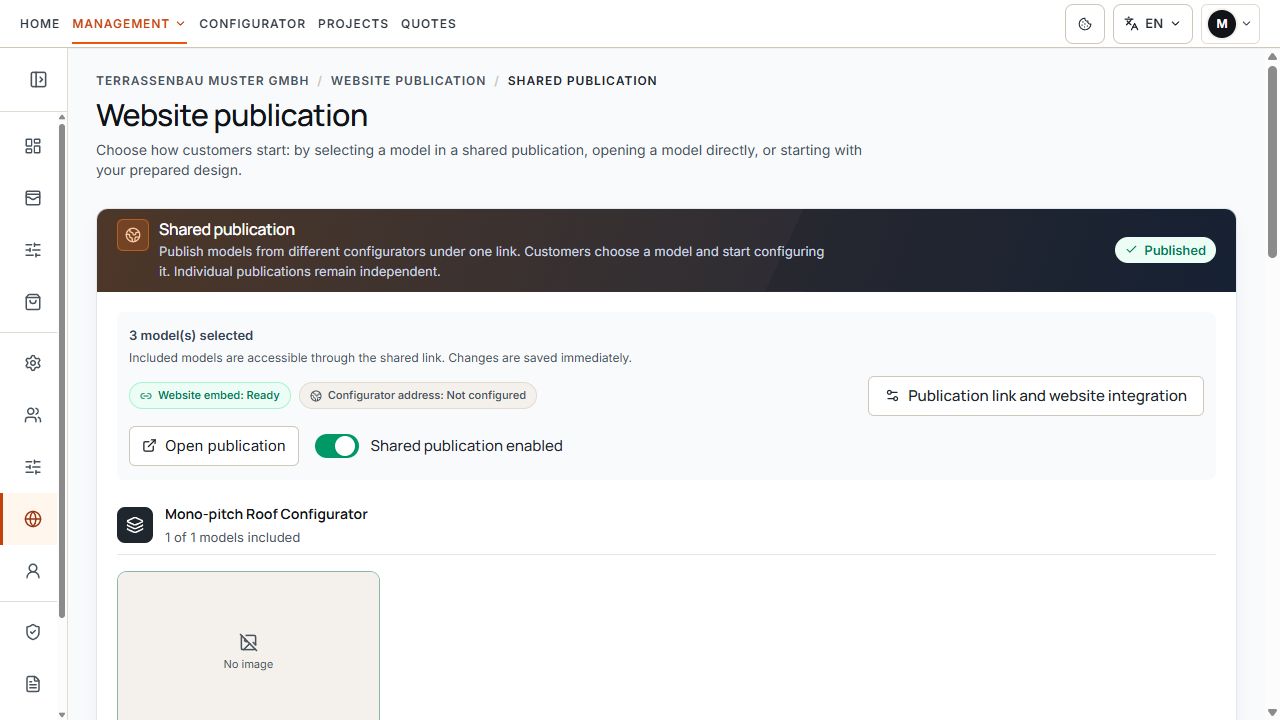Open the archive box icon in sidebar
This screenshot has height=720, width=1280.
pos(33,198)
